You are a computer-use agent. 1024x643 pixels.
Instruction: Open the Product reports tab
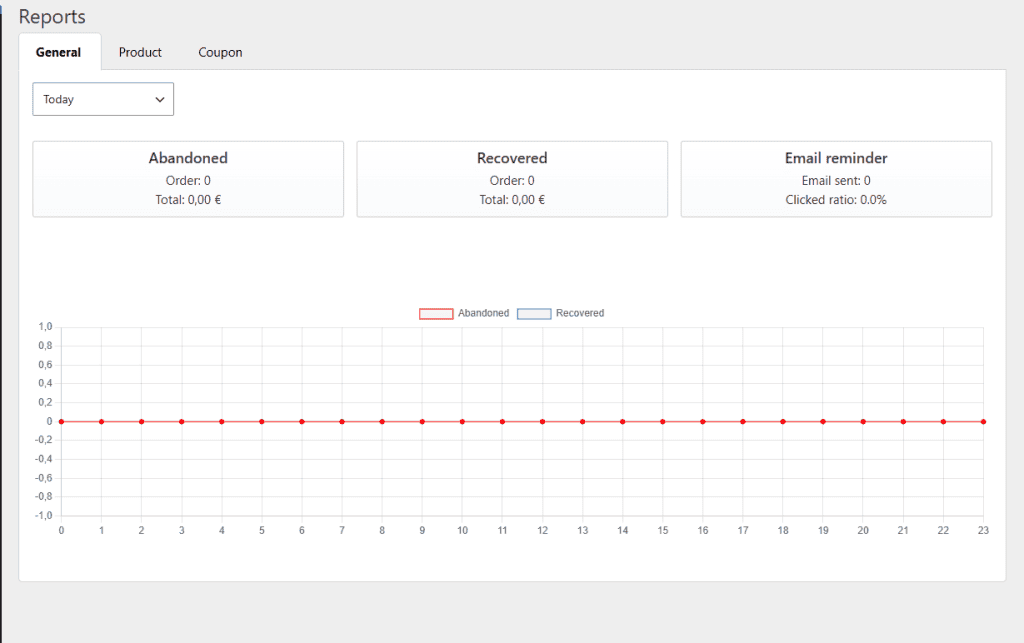point(140,52)
